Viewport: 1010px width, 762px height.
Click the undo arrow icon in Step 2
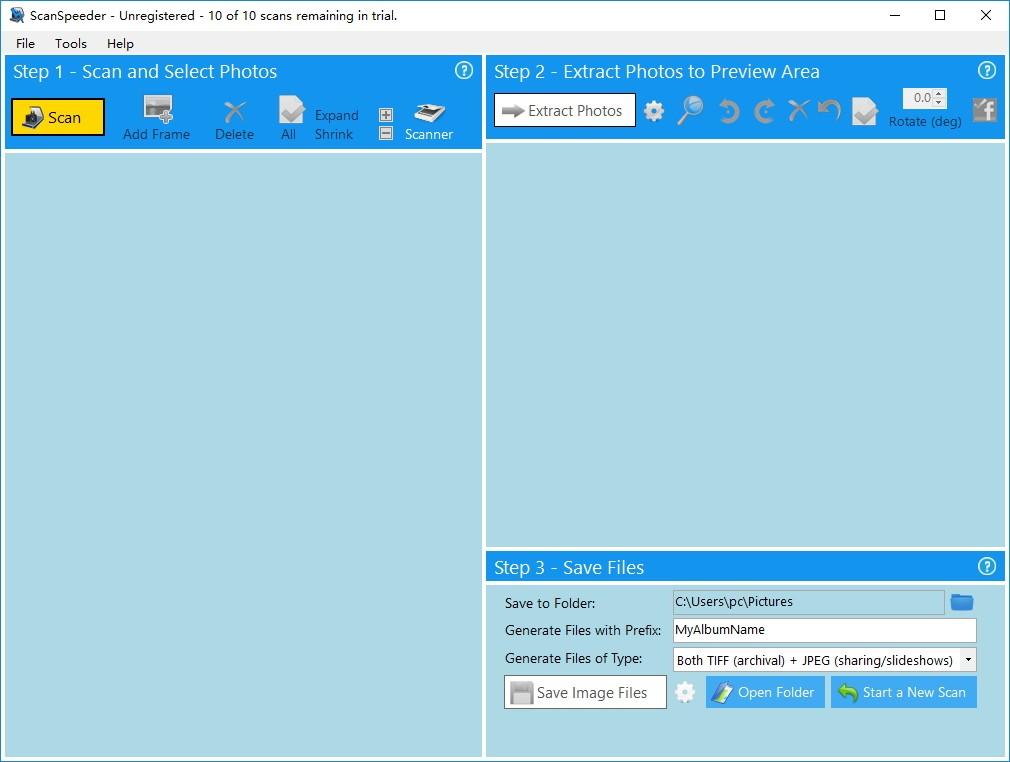(830, 110)
